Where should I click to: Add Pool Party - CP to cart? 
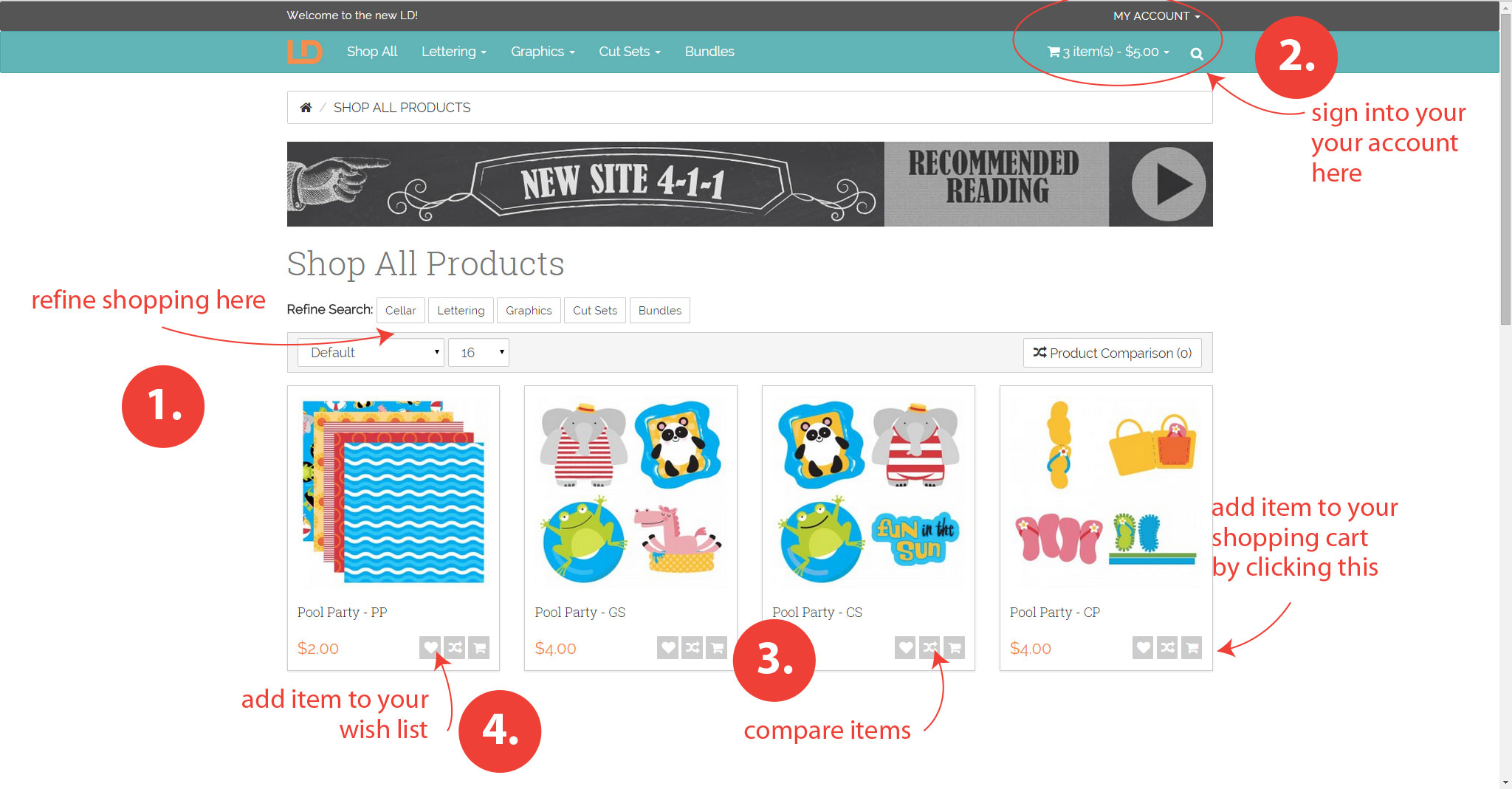[x=1192, y=647]
